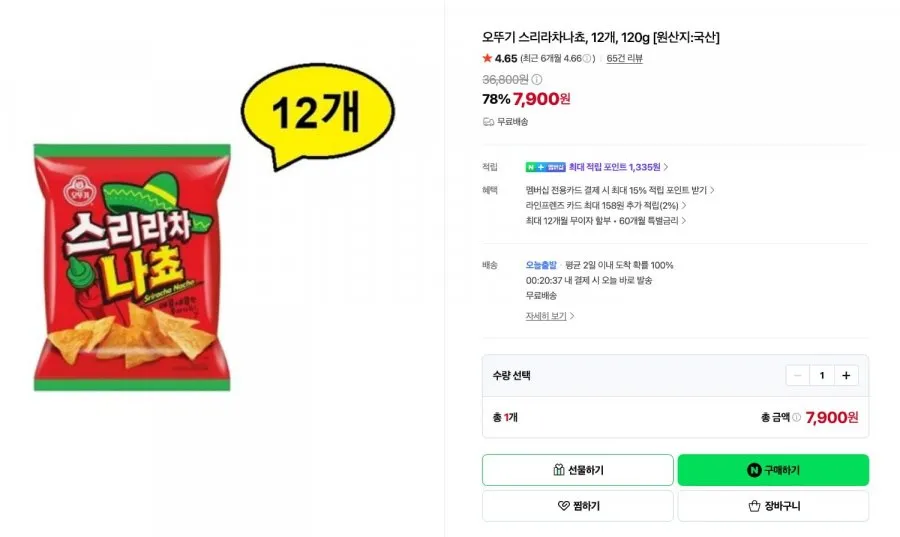This screenshot has height=537, width=900.
Task: Click the info icon beside 총 금액
Action: (796, 418)
